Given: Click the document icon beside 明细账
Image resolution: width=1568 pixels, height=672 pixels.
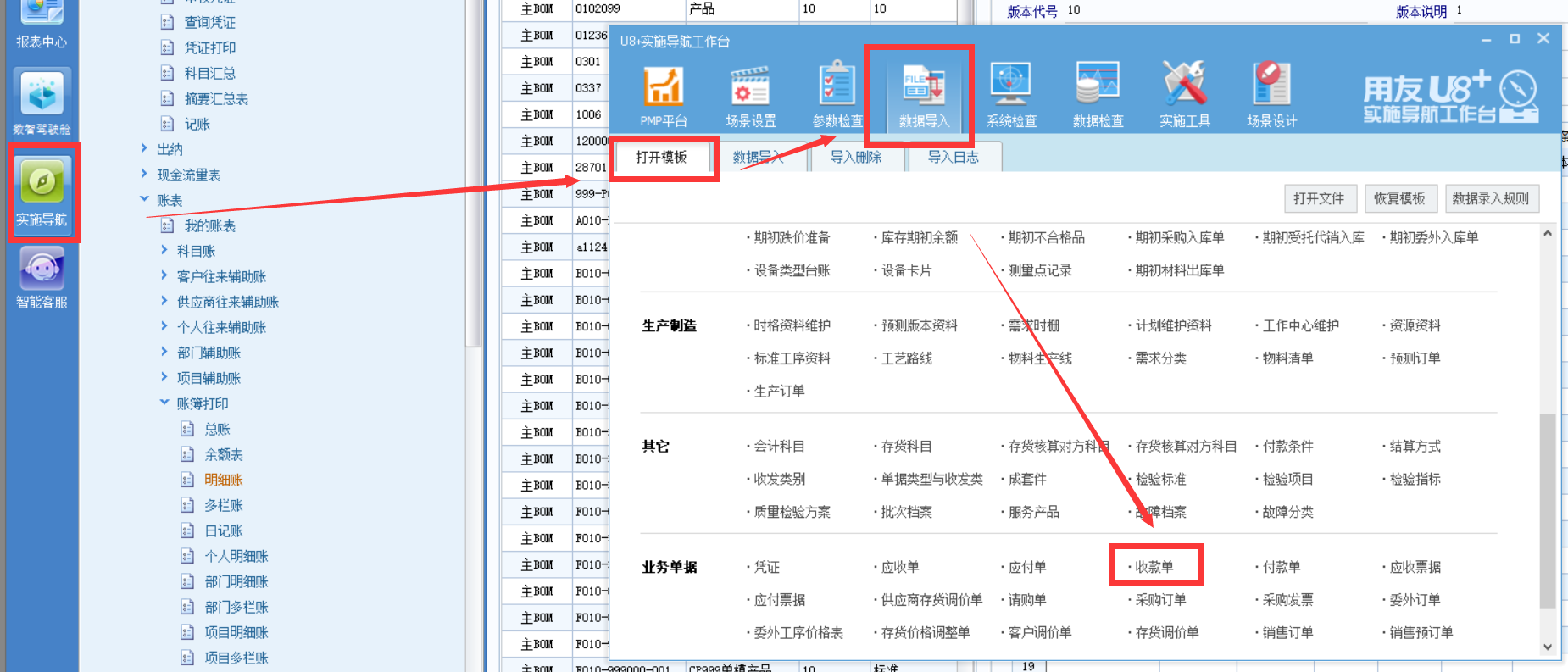Looking at the screenshot, I should tap(187, 480).
